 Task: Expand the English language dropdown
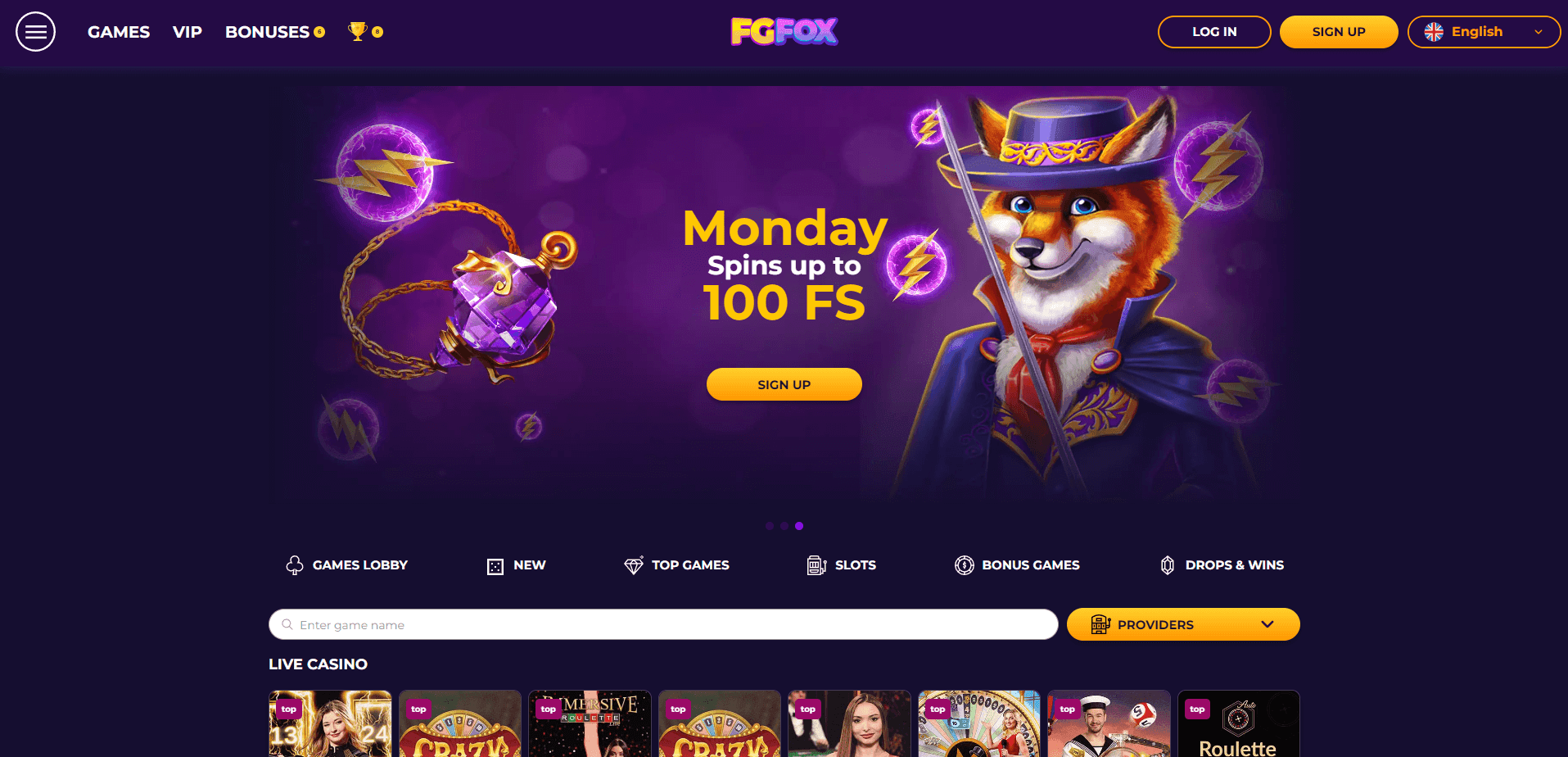(x=1484, y=32)
